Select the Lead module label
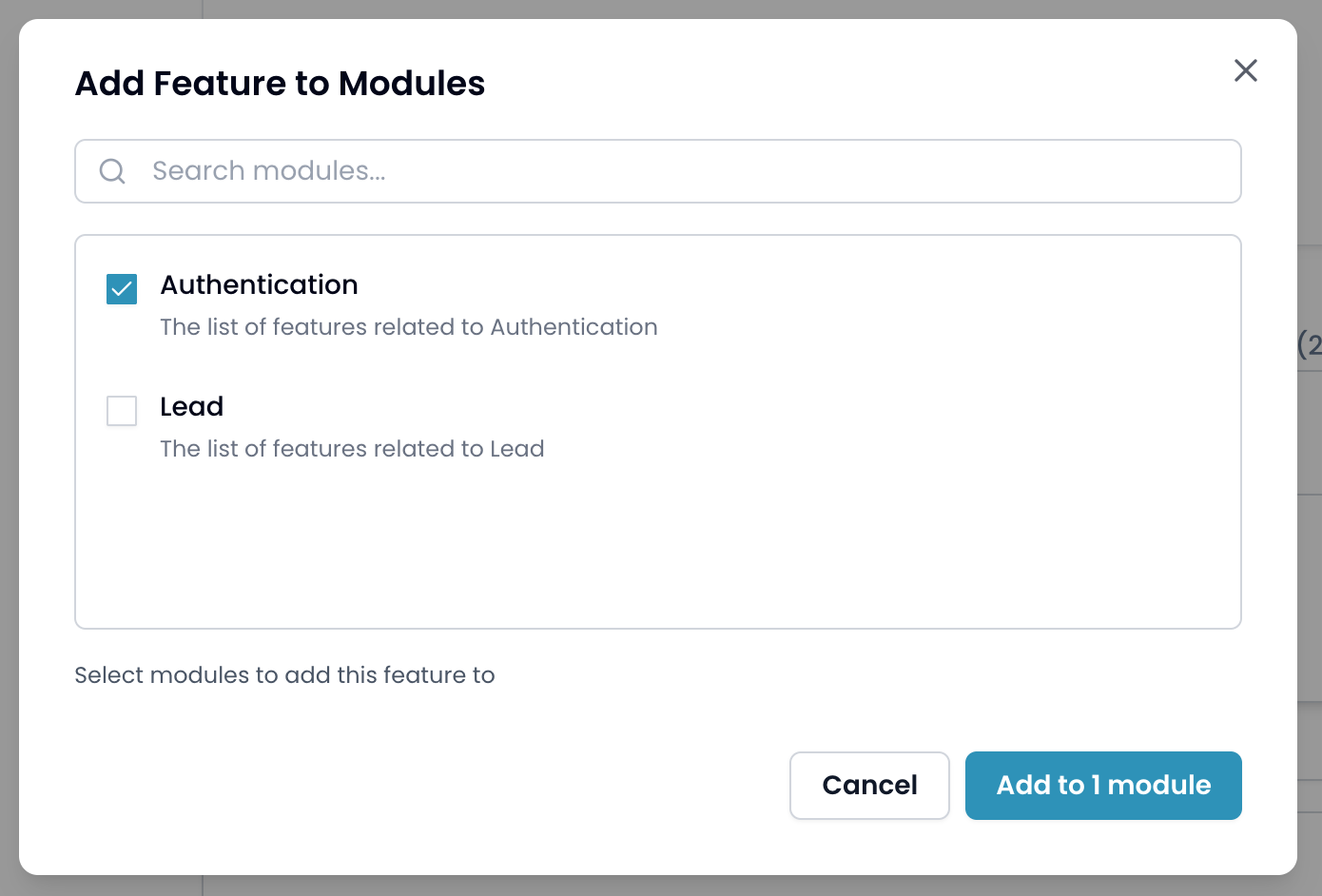The height and width of the screenshot is (896, 1322). click(x=192, y=407)
